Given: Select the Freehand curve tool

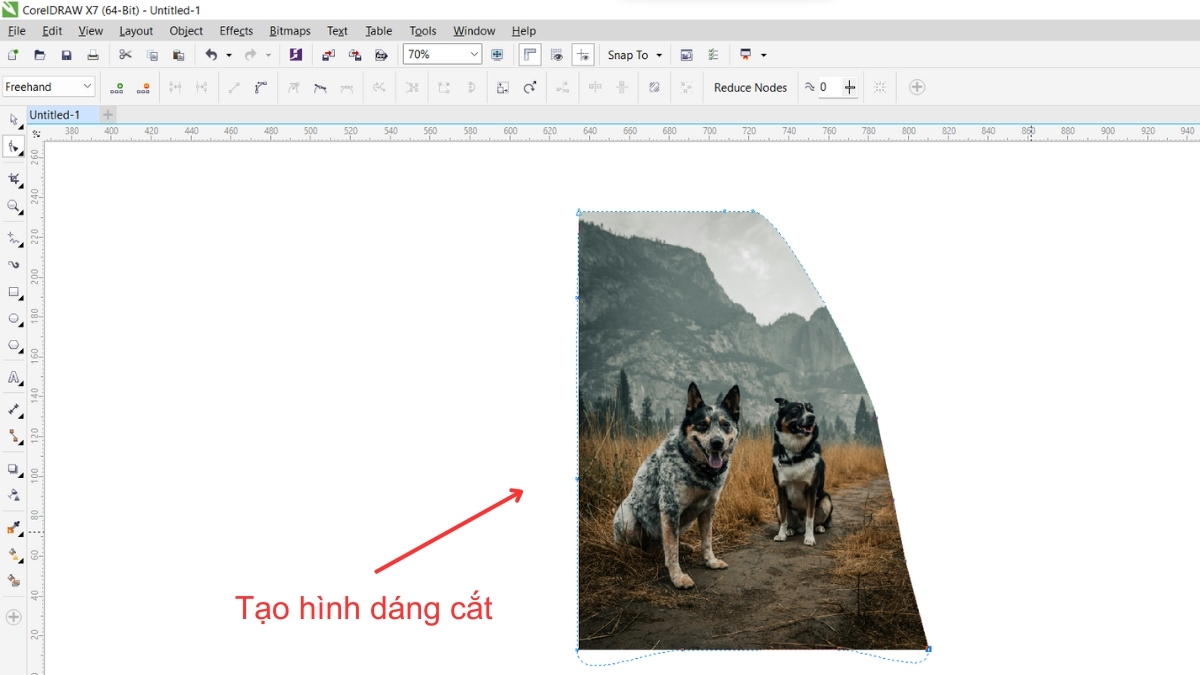Looking at the screenshot, I should [x=14, y=238].
